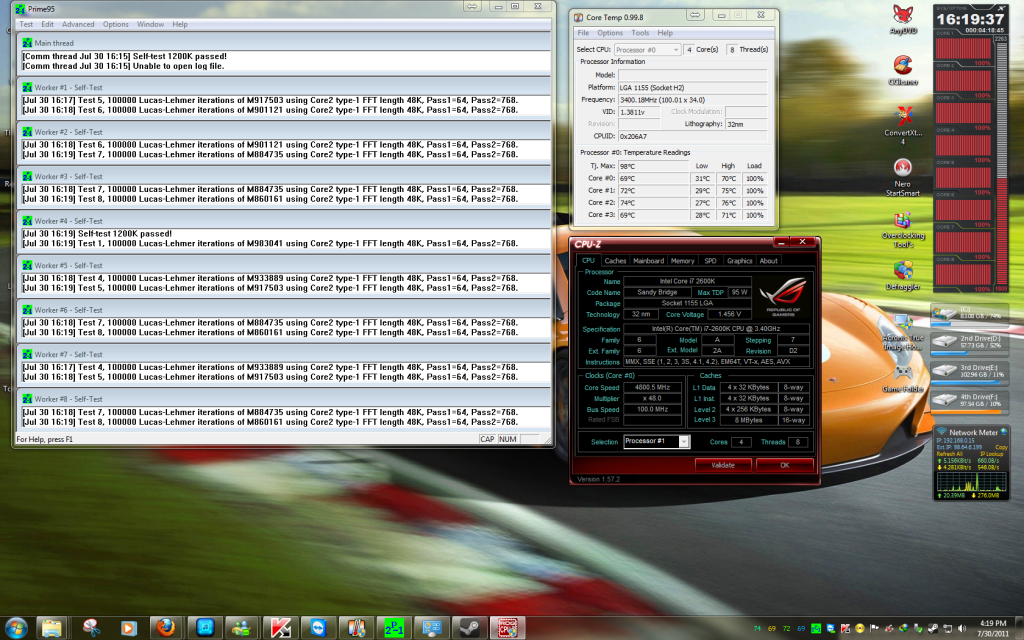Viewport: 1024px width, 640px height.
Task: Click the Core Temp Frequency value field
Action: (x=692, y=100)
